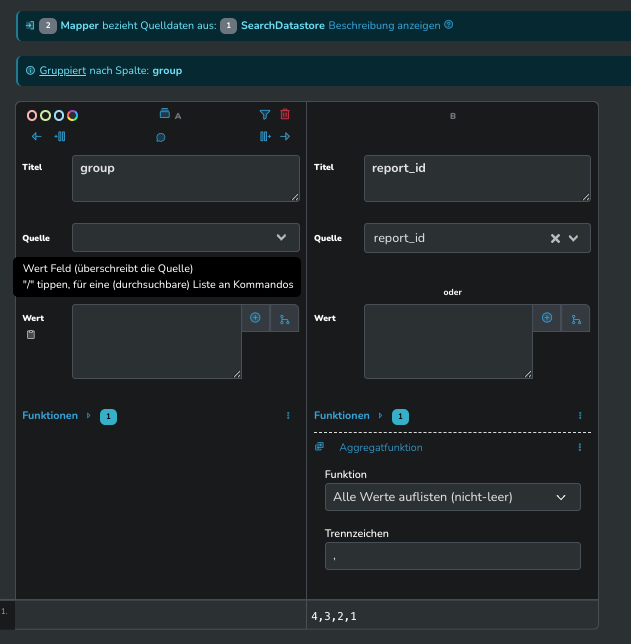Click the Wert text area in column A
This screenshot has height=644, width=631.
157,341
